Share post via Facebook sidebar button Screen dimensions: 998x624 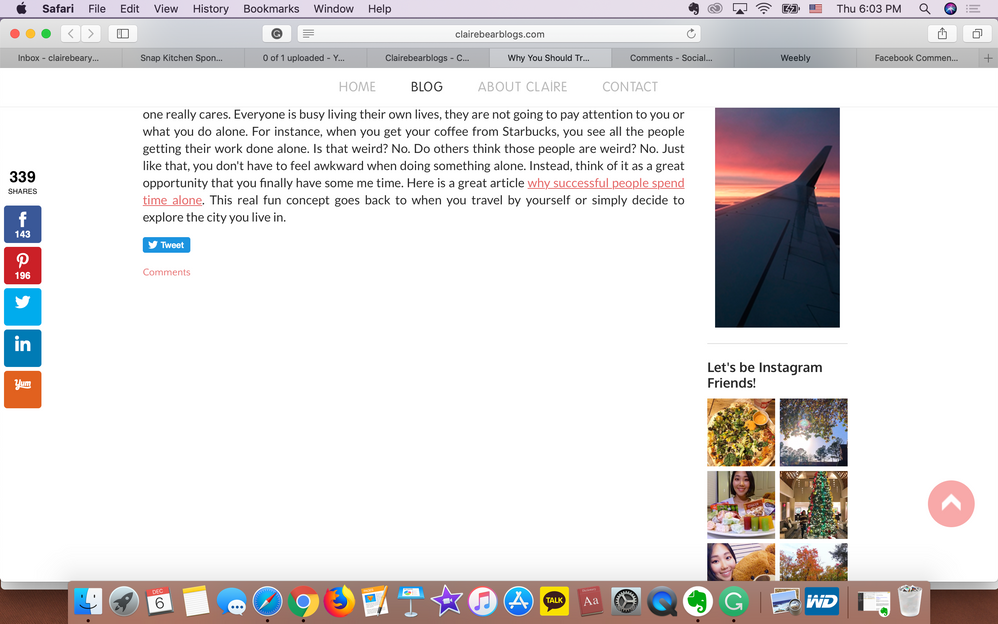22,224
